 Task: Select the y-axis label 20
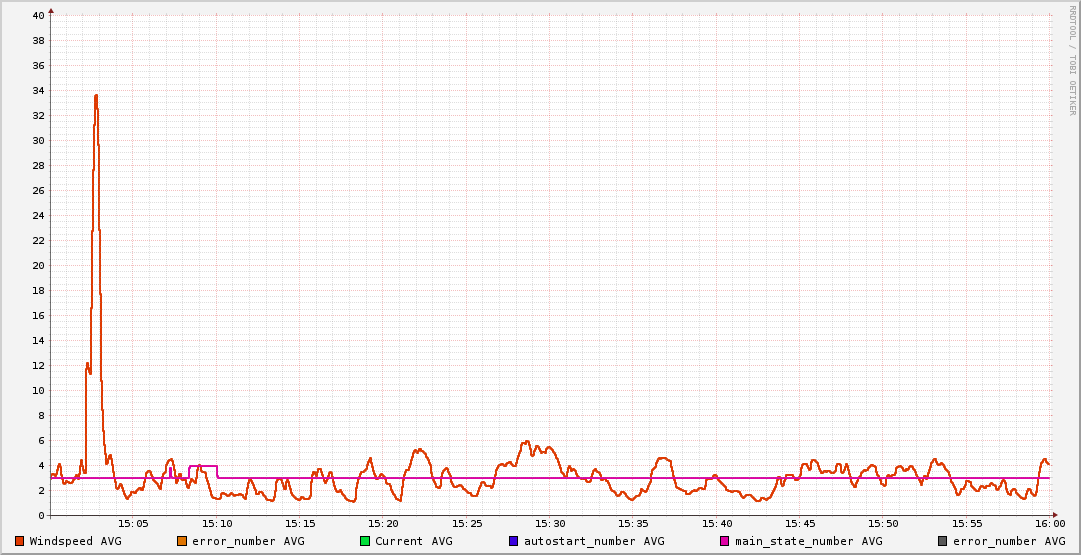(37, 266)
